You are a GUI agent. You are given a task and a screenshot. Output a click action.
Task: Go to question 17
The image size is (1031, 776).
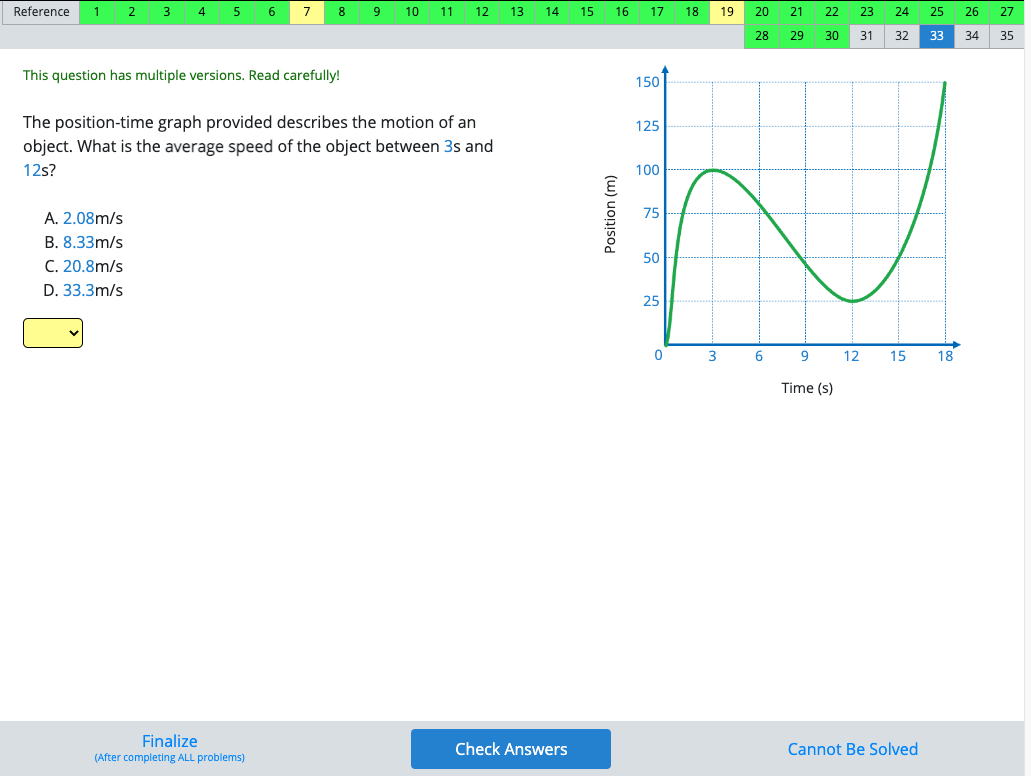(657, 12)
